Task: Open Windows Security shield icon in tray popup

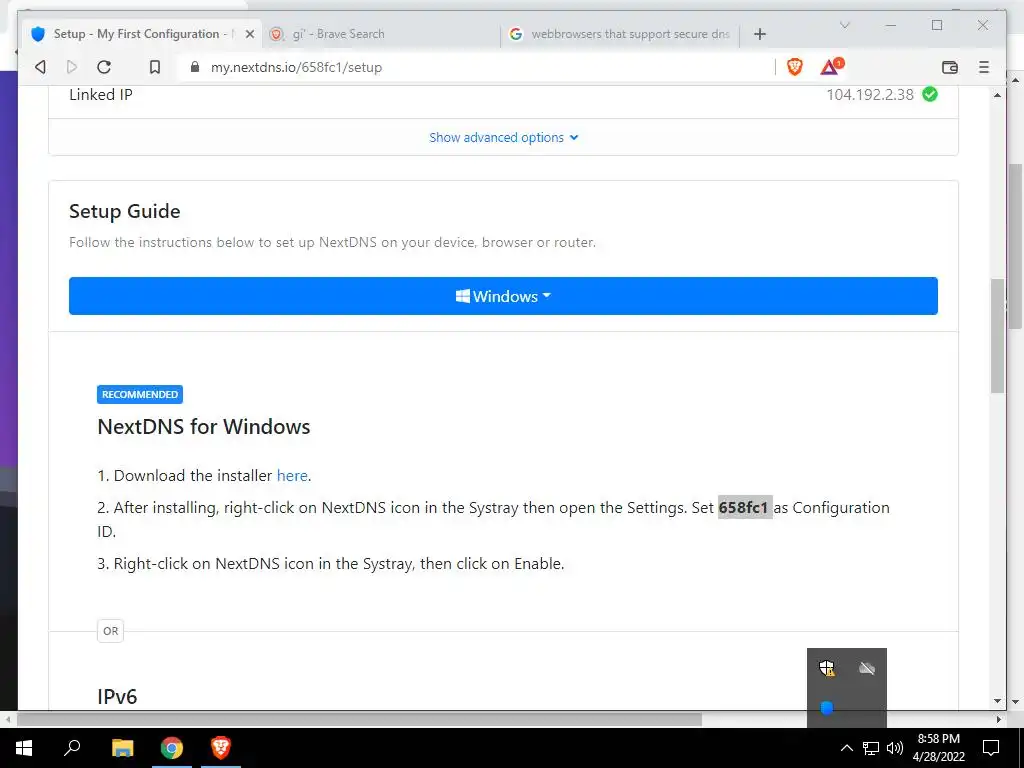Action: 827,667
